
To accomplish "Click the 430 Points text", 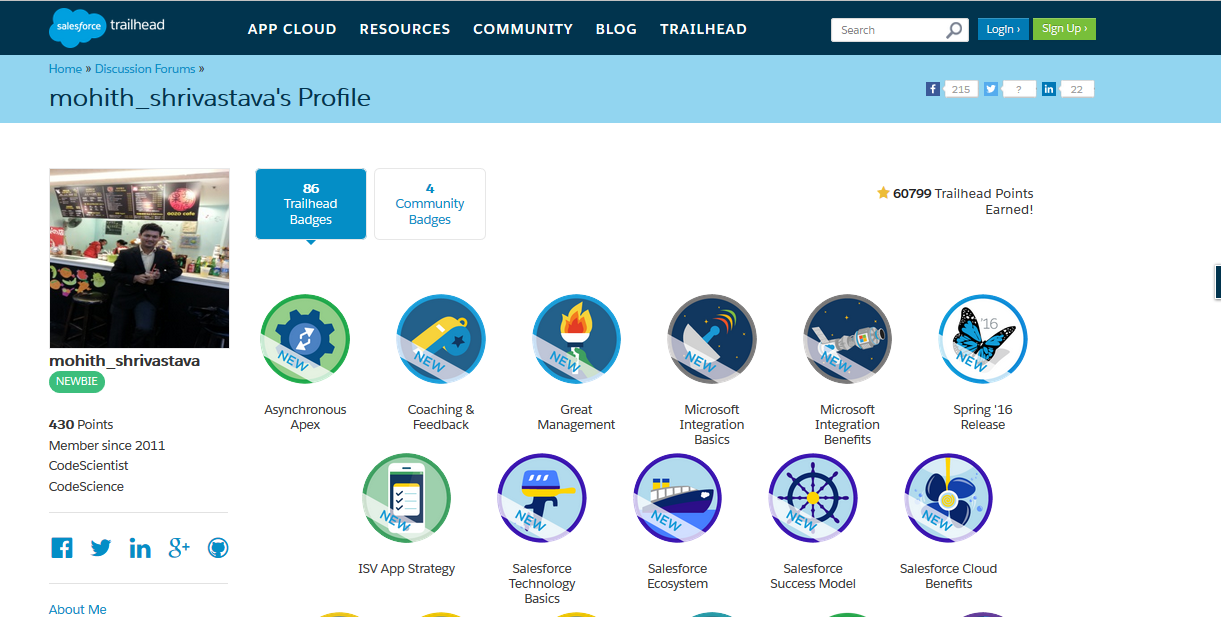I will [81, 424].
